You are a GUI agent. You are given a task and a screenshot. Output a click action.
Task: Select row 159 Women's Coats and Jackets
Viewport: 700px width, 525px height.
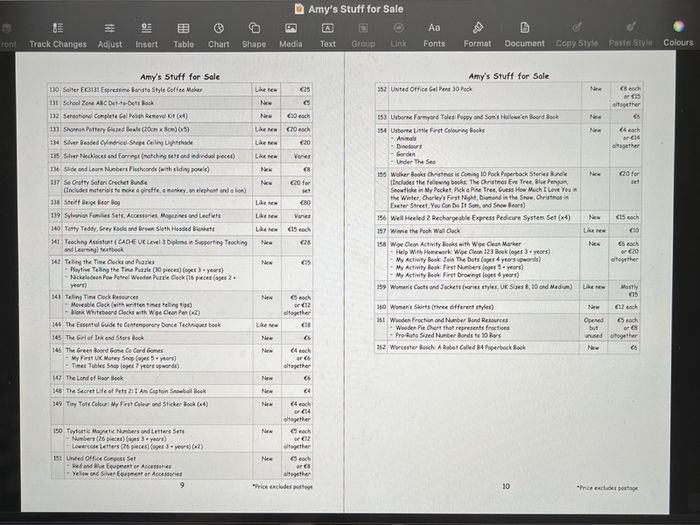click(509, 290)
